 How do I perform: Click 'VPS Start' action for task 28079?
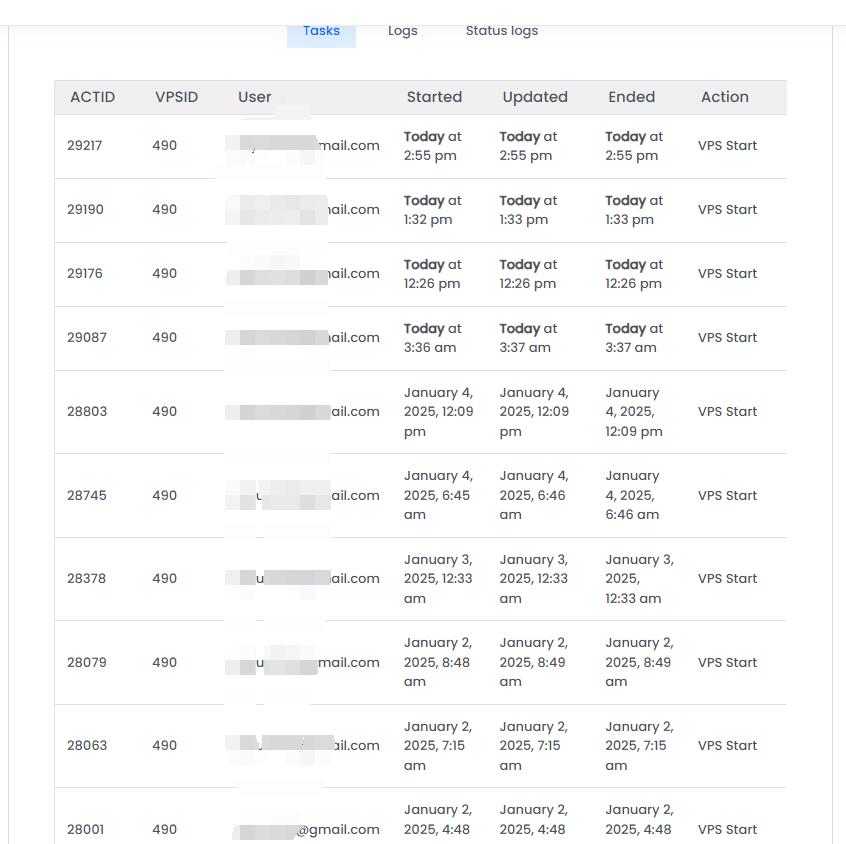point(727,662)
